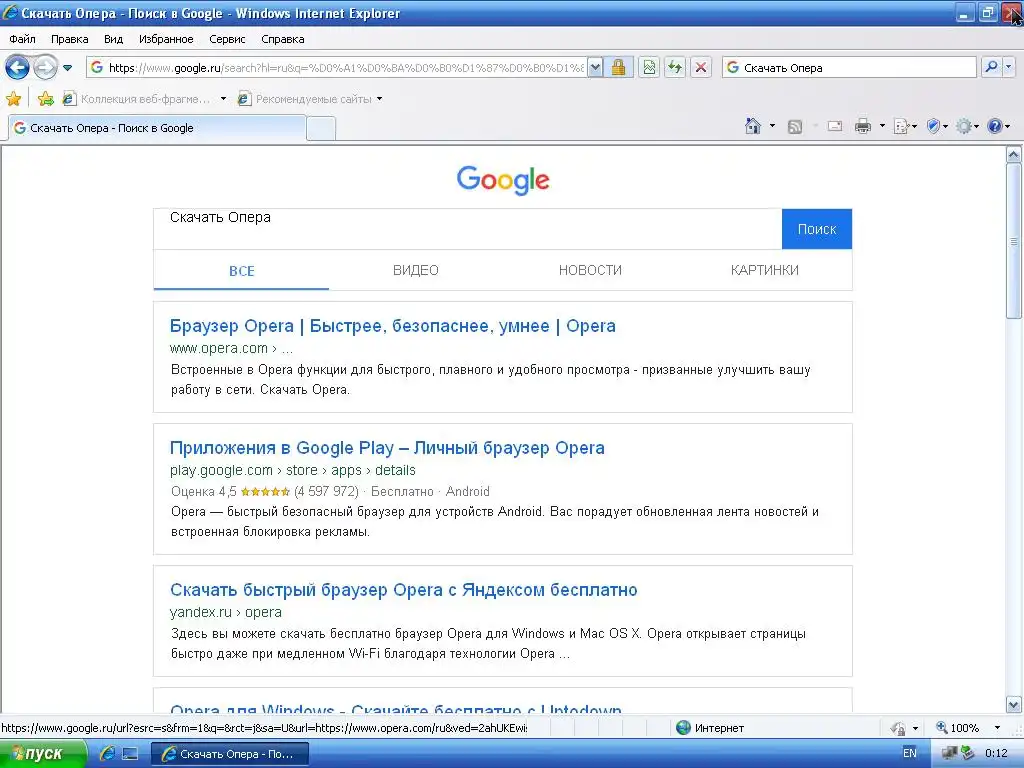The image size is (1024, 768).
Task: Open the Help question mark icon
Action: pos(998,126)
